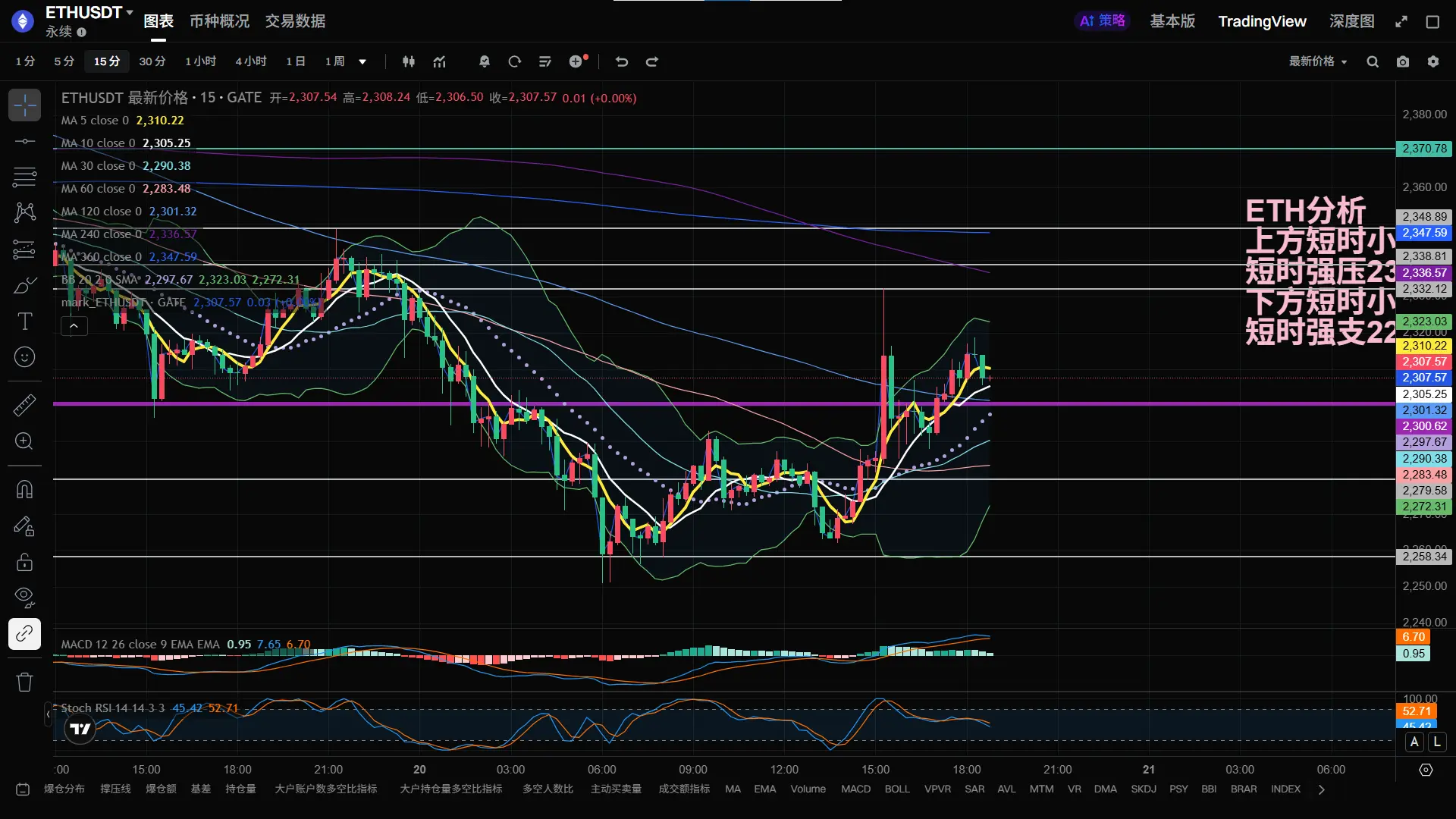This screenshot has height=819, width=1456.
Task: Open the AI 策略 button
Action: click(1102, 21)
